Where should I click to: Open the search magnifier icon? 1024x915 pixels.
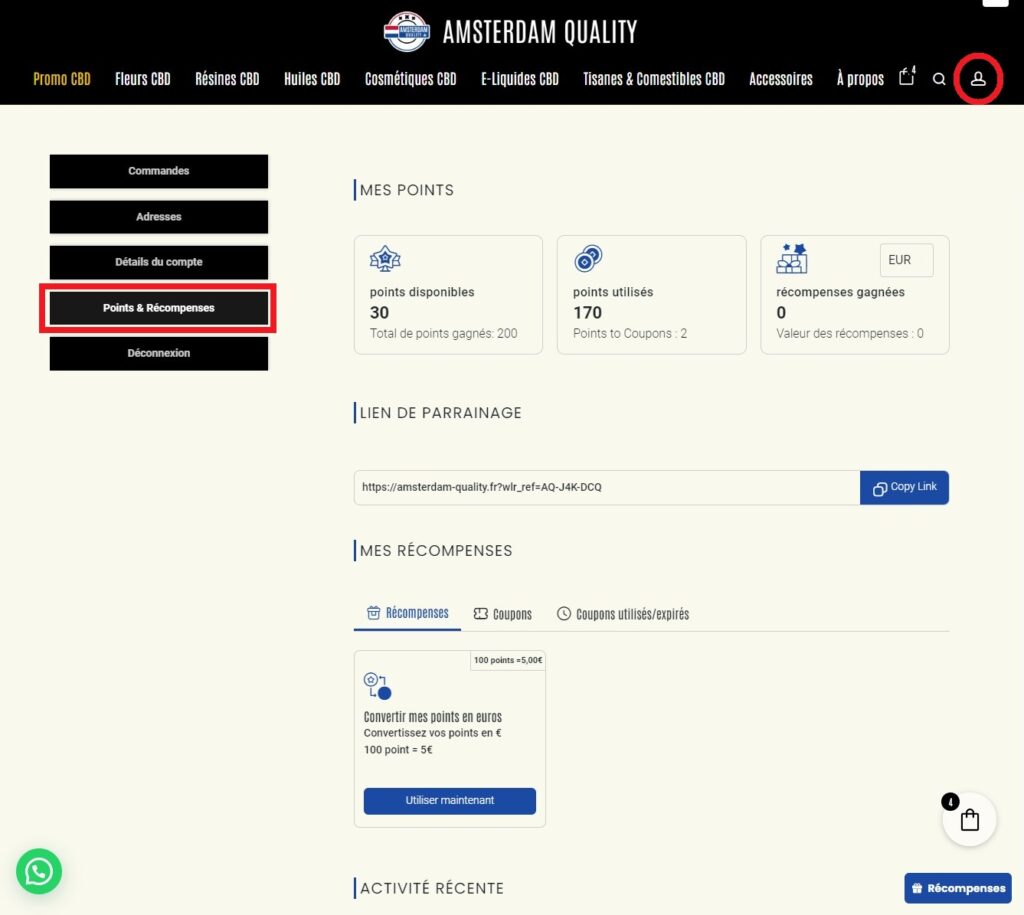[939, 79]
